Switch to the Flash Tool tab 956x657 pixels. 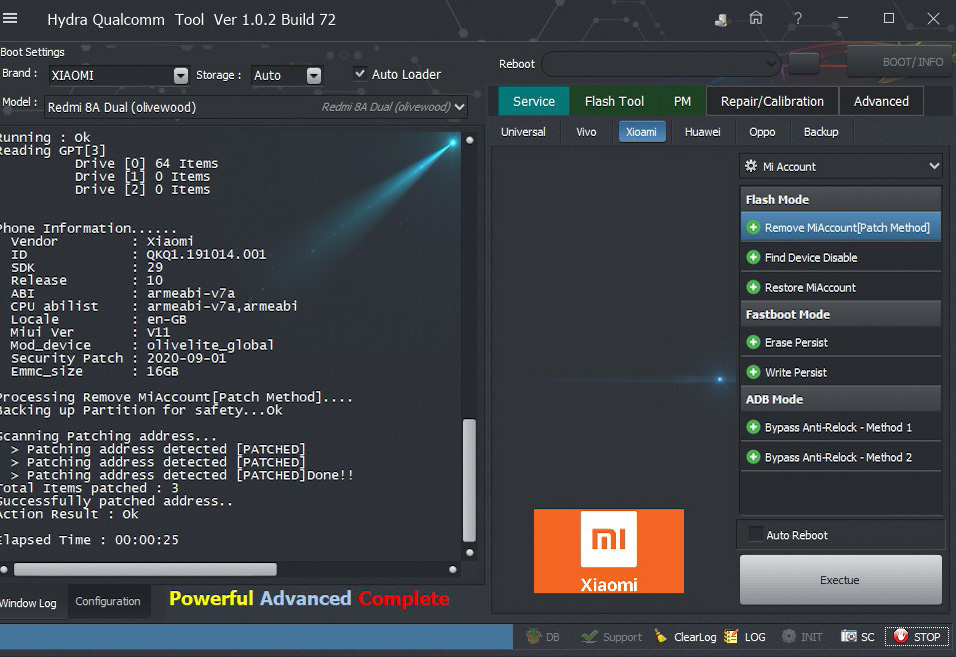click(614, 101)
